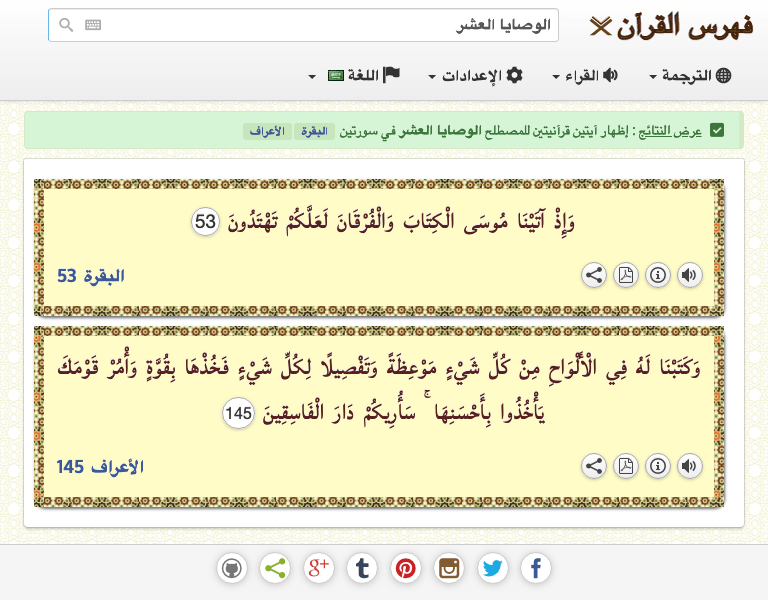Click the البقرة 53 verse link
This screenshot has width=768, height=600.
point(90,276)
